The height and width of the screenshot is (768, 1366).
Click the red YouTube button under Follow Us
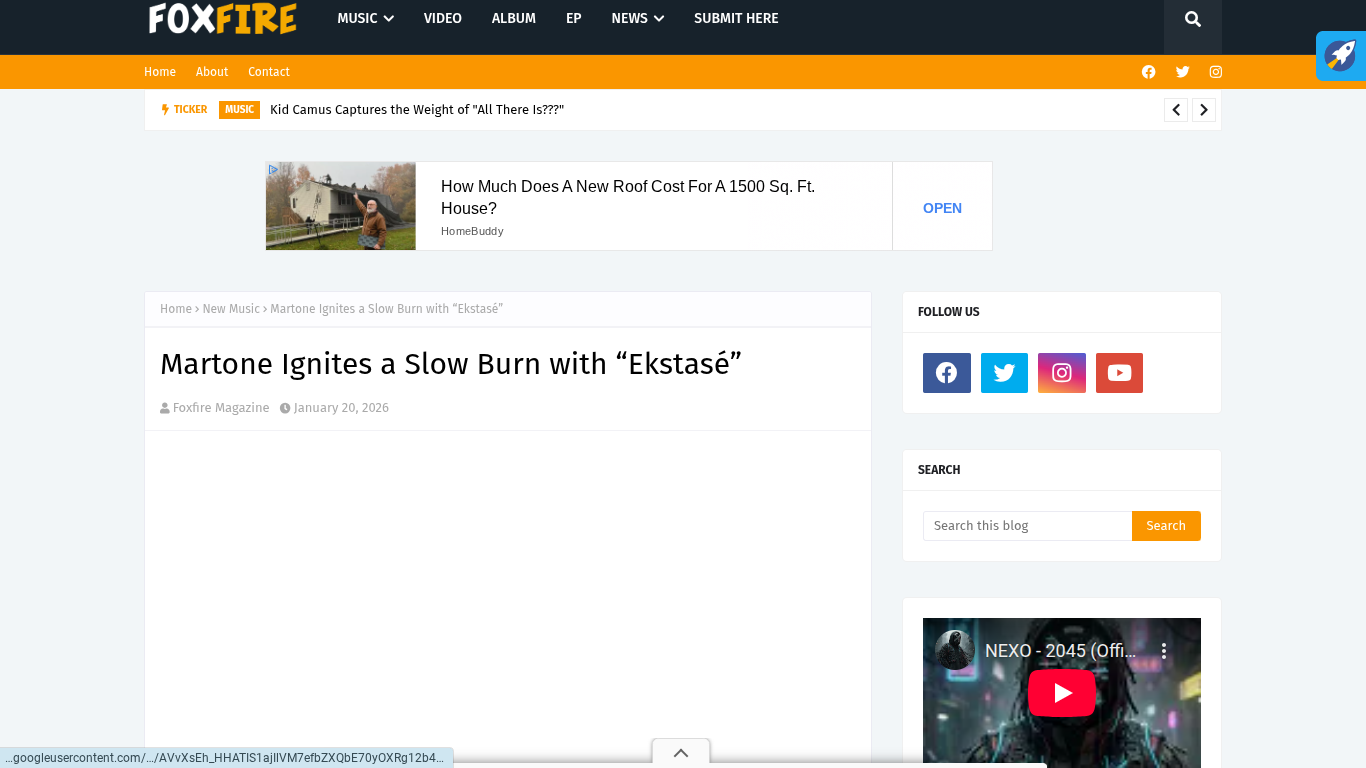click(1119, 373)
